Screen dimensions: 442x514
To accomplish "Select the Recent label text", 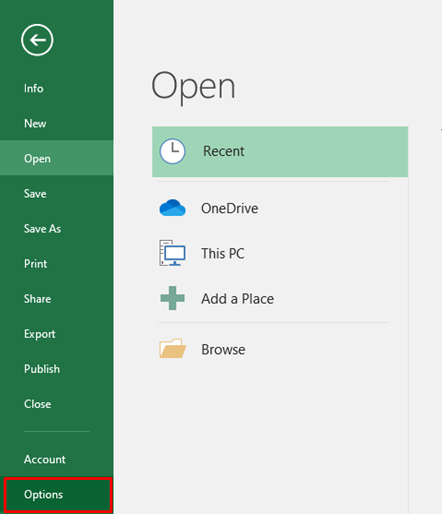I will pos(224,151).
